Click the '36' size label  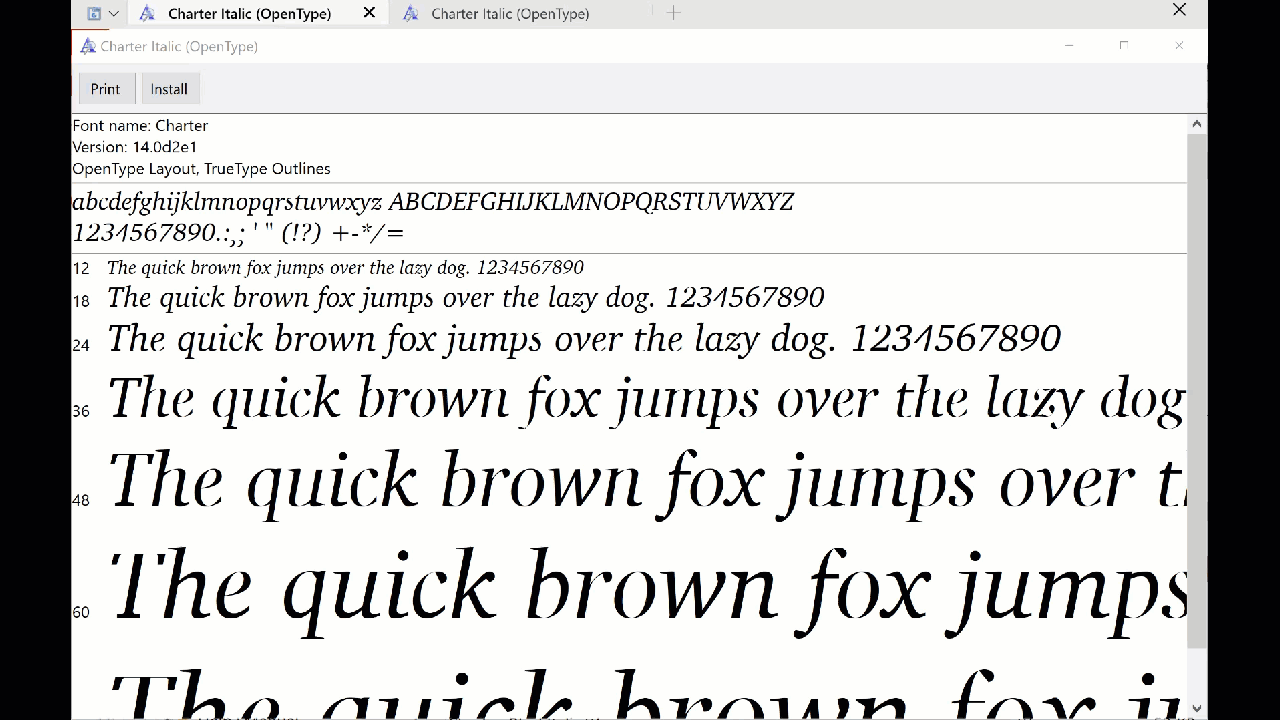(81, 411)
